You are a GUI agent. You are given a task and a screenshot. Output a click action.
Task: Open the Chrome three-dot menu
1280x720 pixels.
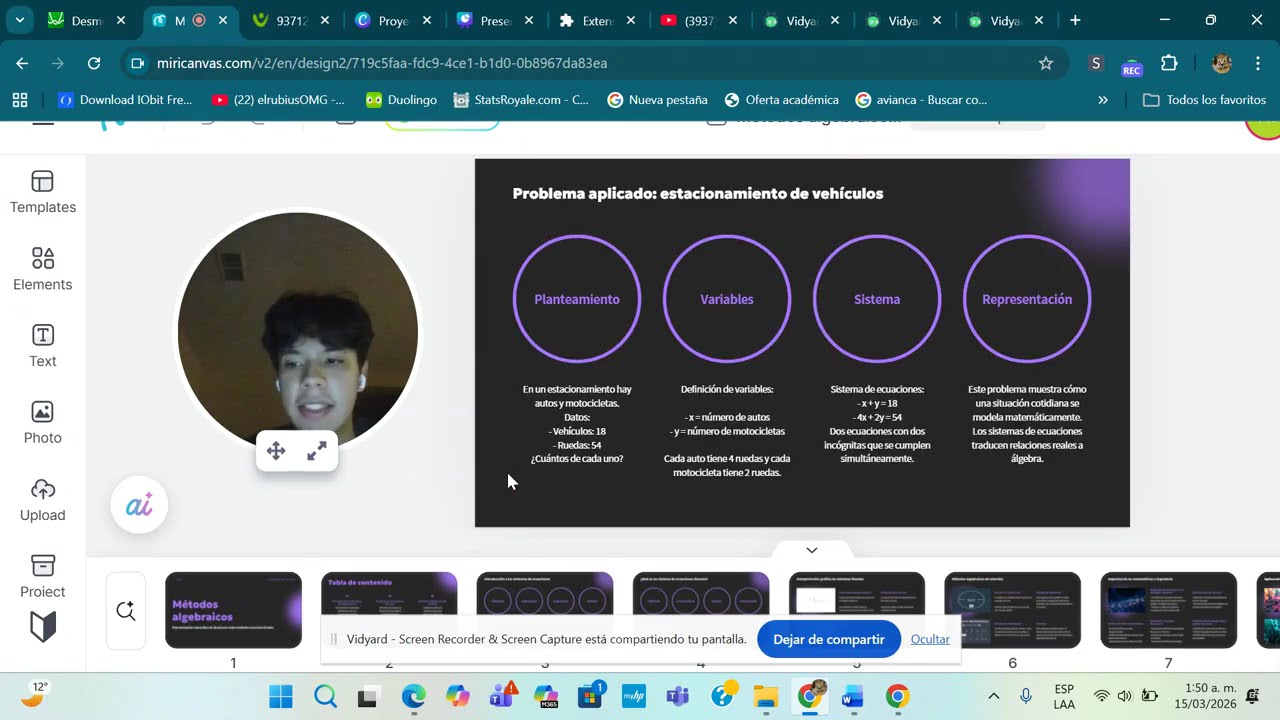point(1257,63)
